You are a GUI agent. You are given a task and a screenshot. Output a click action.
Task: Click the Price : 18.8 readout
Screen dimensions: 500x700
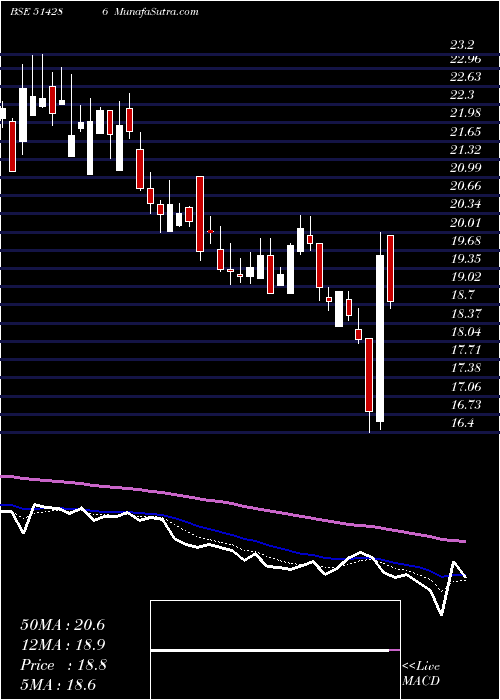click(63, 665)
